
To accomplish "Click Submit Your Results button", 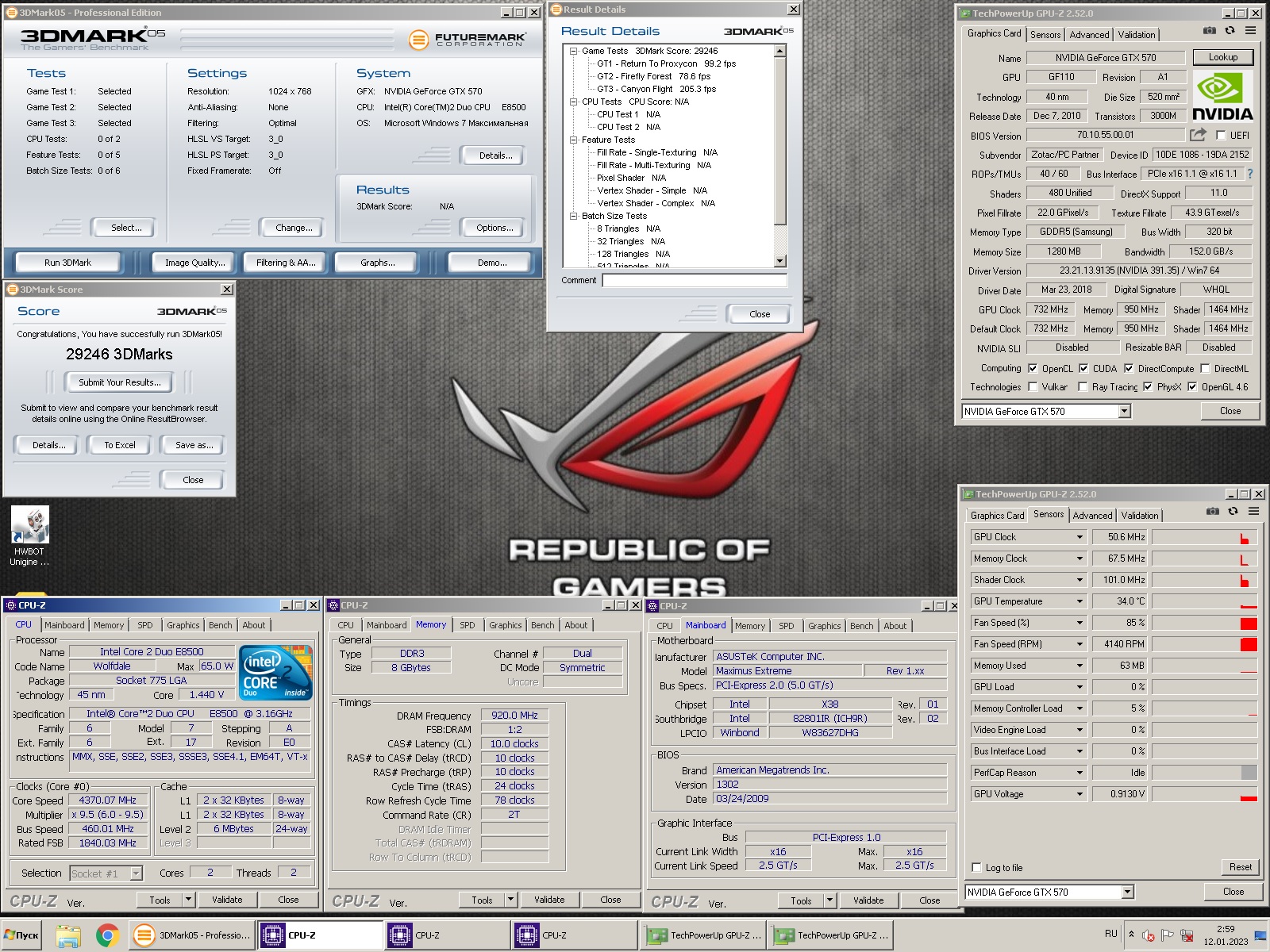I will (120, 382).
